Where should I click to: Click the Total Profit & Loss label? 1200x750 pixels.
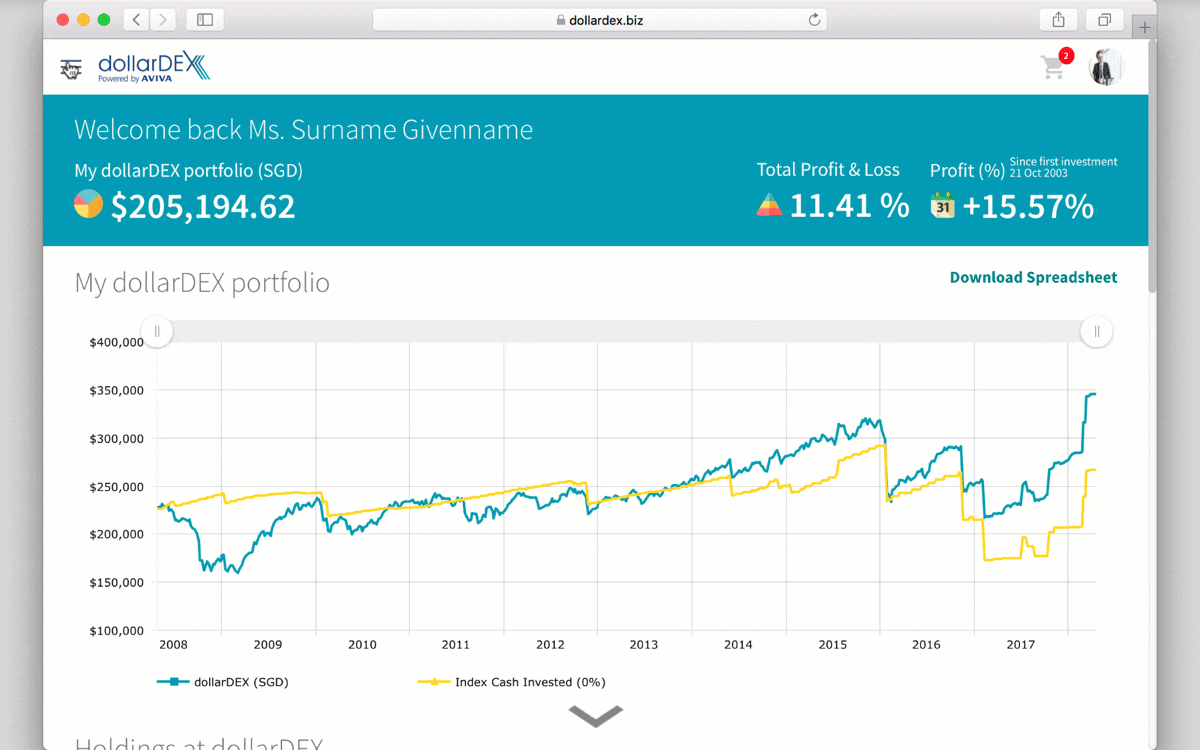(x=828, y=170)
